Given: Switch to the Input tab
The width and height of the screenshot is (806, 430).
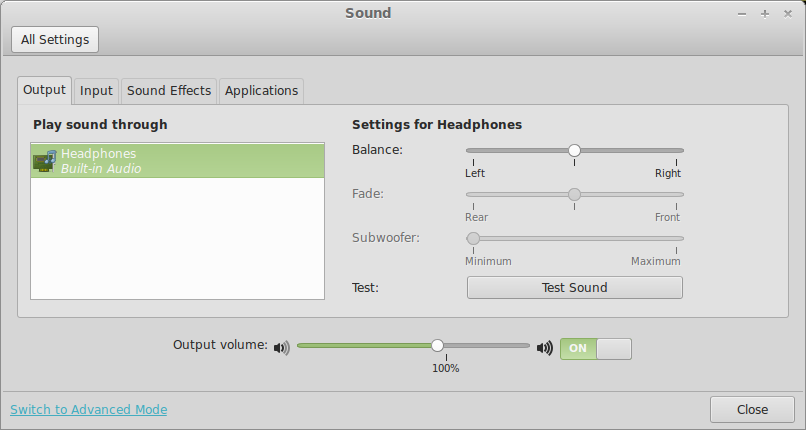Looking at the screenshot, I should [x=96, y=90].
